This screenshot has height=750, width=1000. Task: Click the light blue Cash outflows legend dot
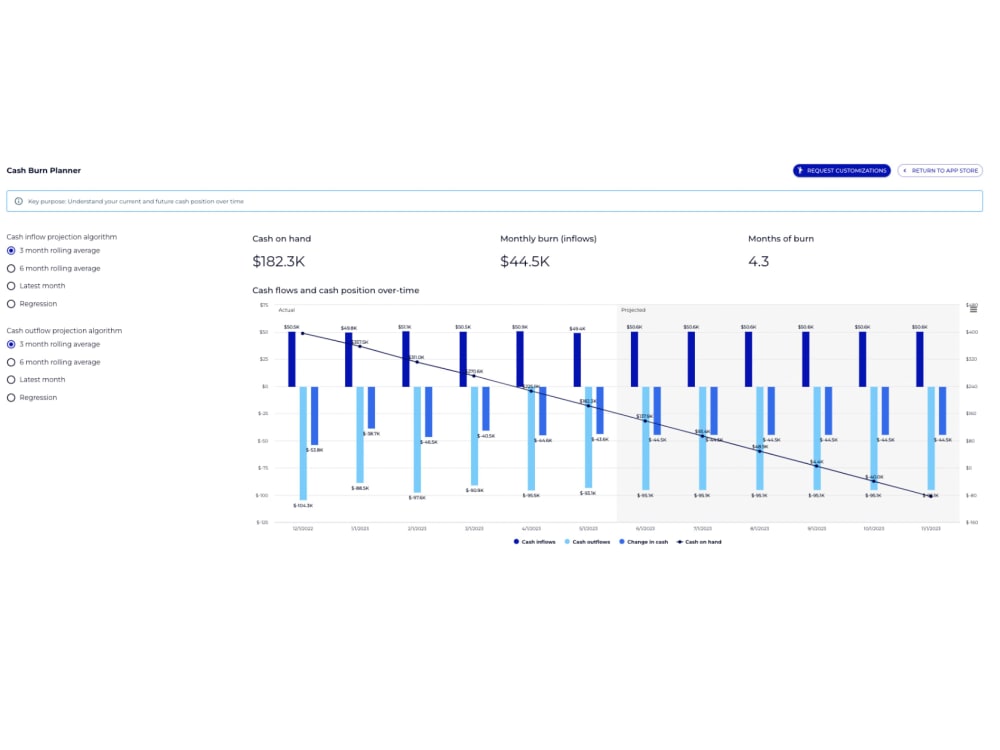coord(568,541)
